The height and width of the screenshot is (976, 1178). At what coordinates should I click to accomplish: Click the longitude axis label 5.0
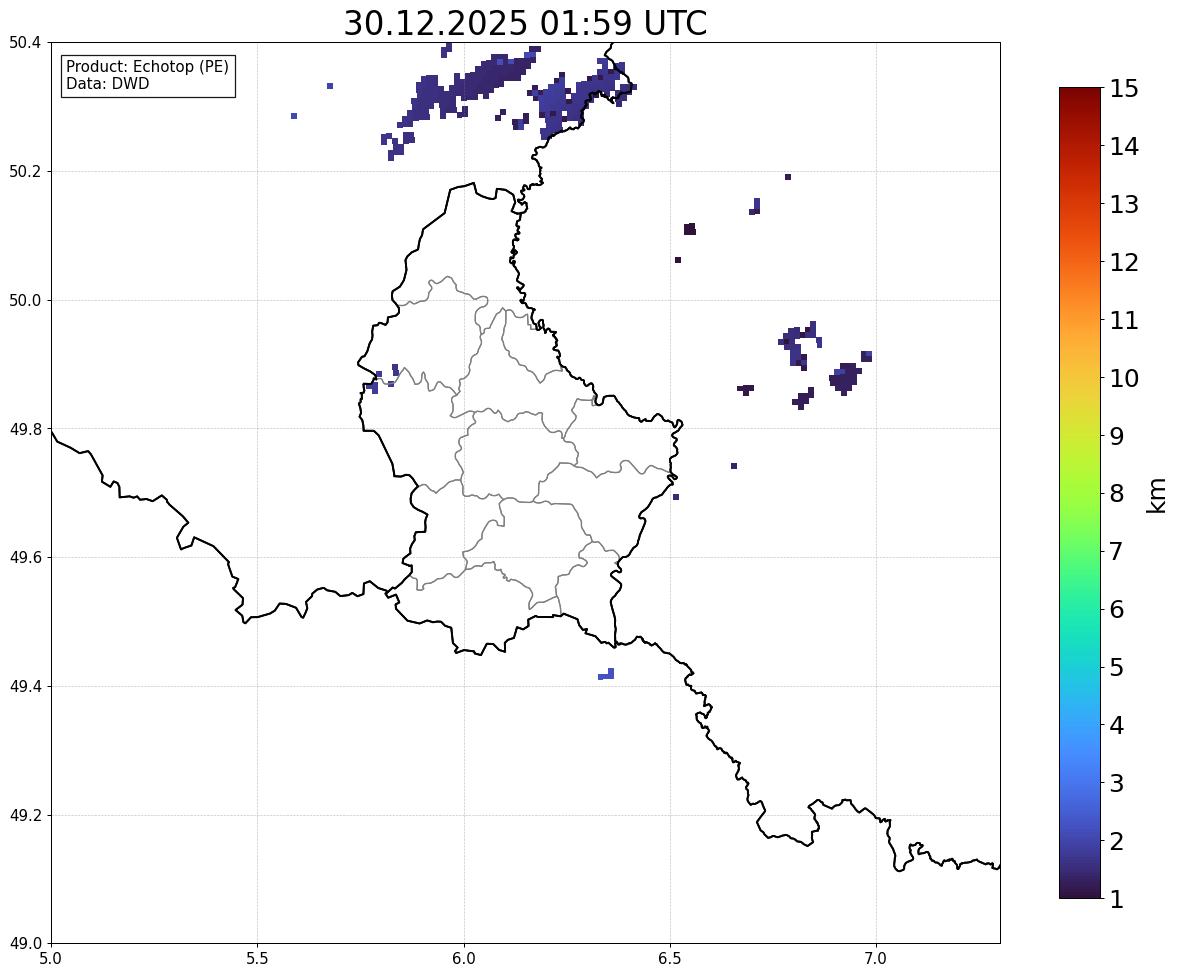pos(51,959)
